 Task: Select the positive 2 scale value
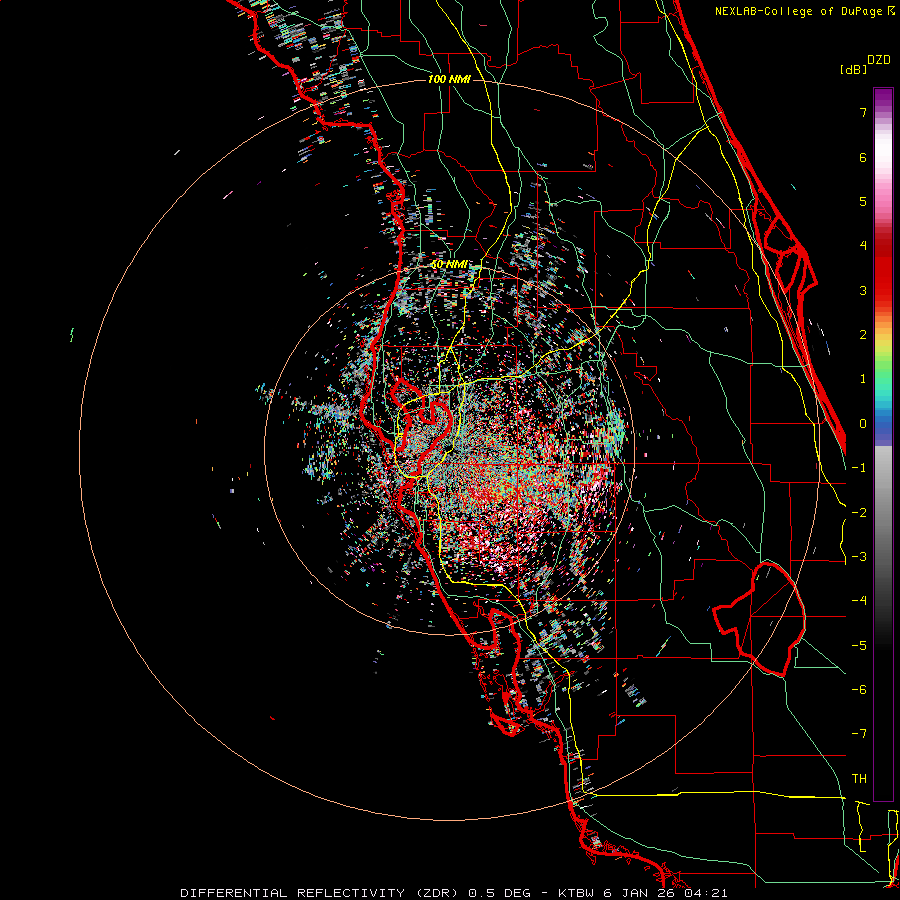(x=863, y=335)
